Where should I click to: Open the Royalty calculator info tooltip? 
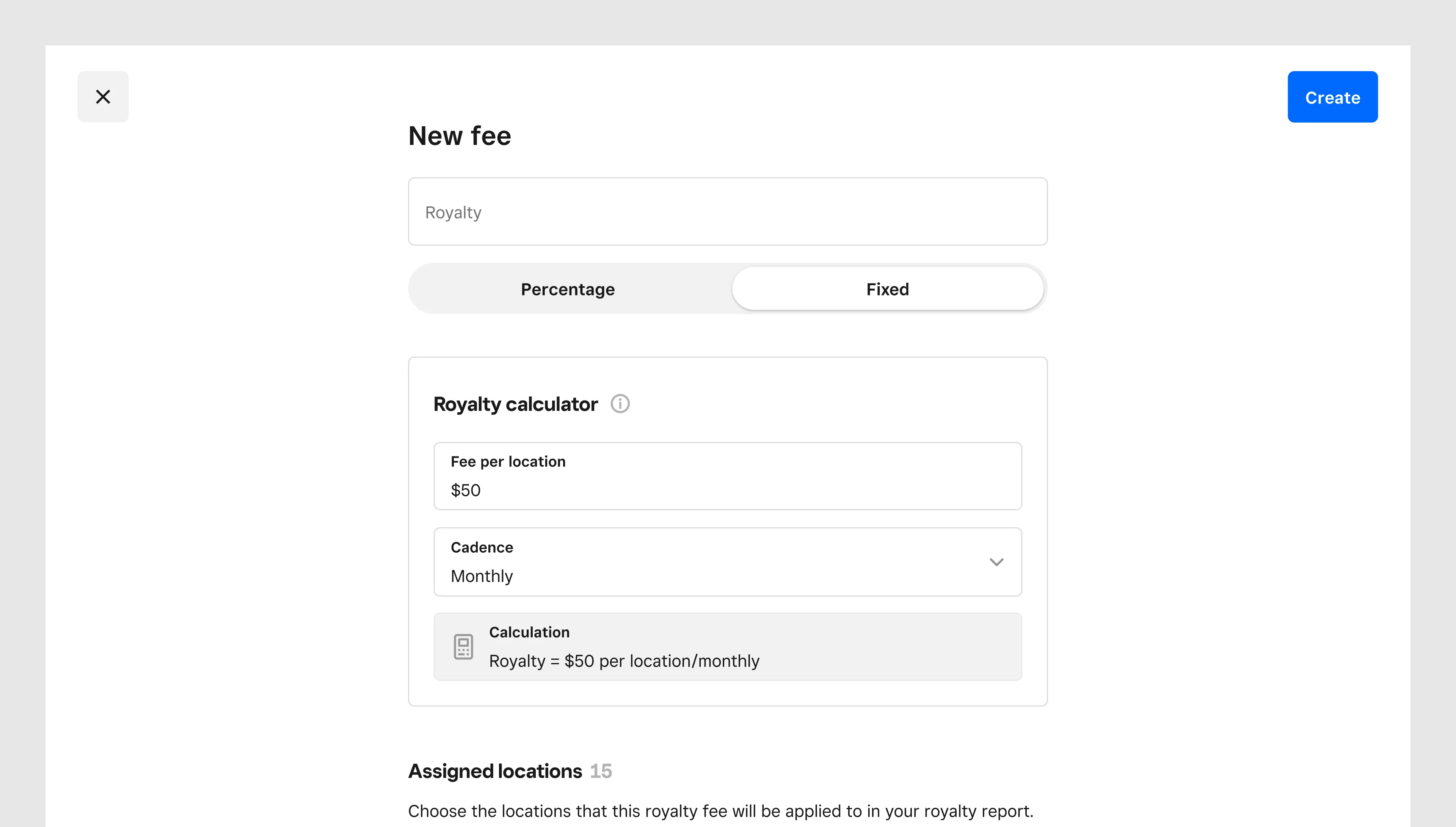pyautogui.click(x=620, y=403)
